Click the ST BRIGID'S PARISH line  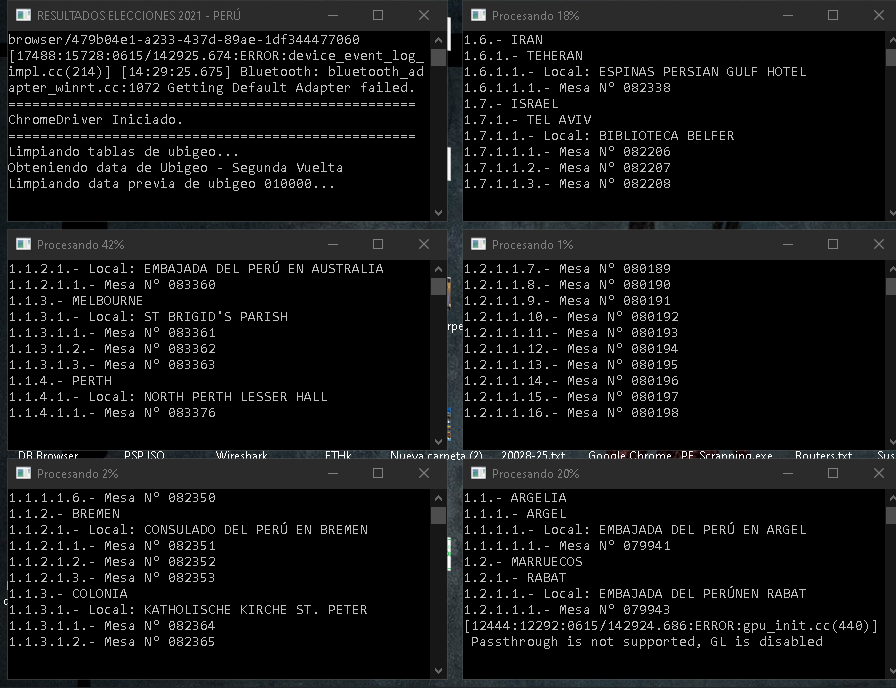(x=148, y=317)
